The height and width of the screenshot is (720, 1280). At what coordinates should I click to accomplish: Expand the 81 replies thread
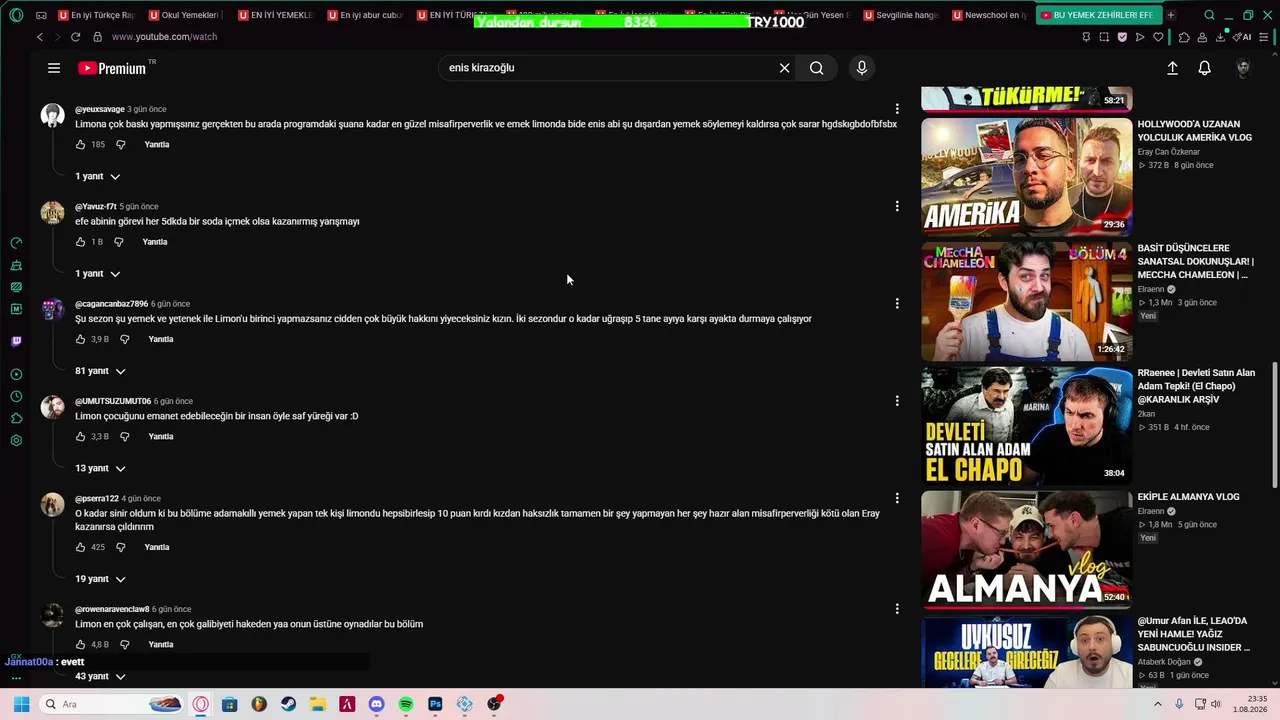click(101, 371)
